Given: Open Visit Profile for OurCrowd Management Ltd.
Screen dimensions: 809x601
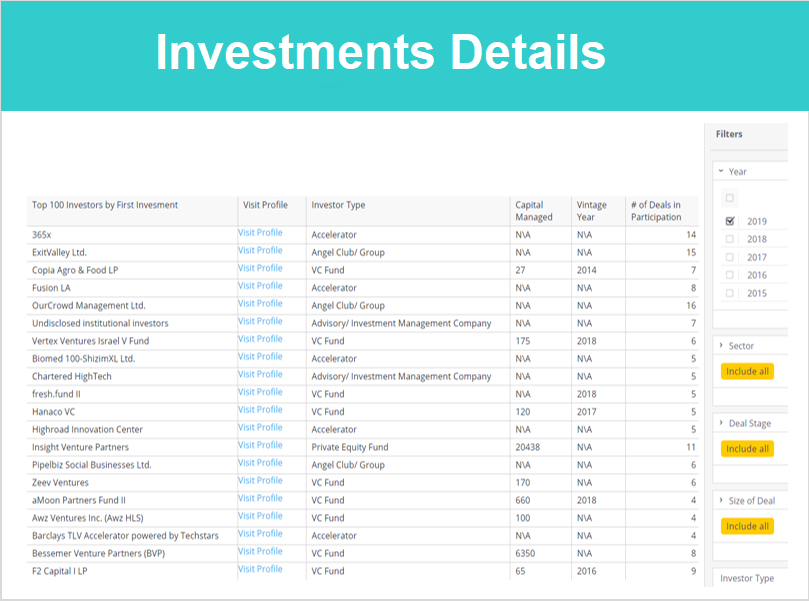Looking at the screenshot, I should click(x=260, y=303).
